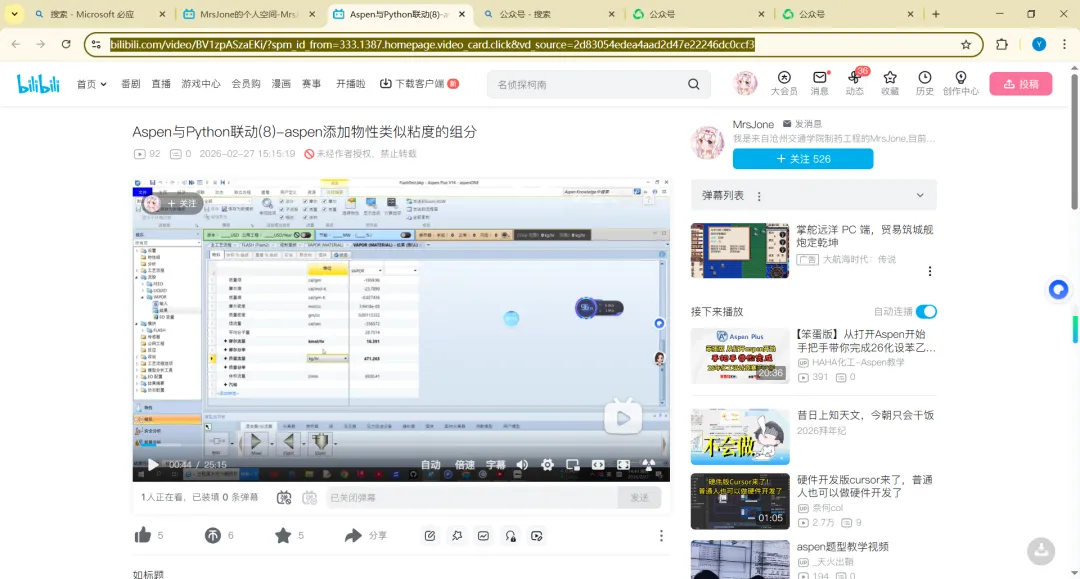Open 游戏中心 in the navigation
Viewport: 1080px width, 579px height.
(200, 84)
